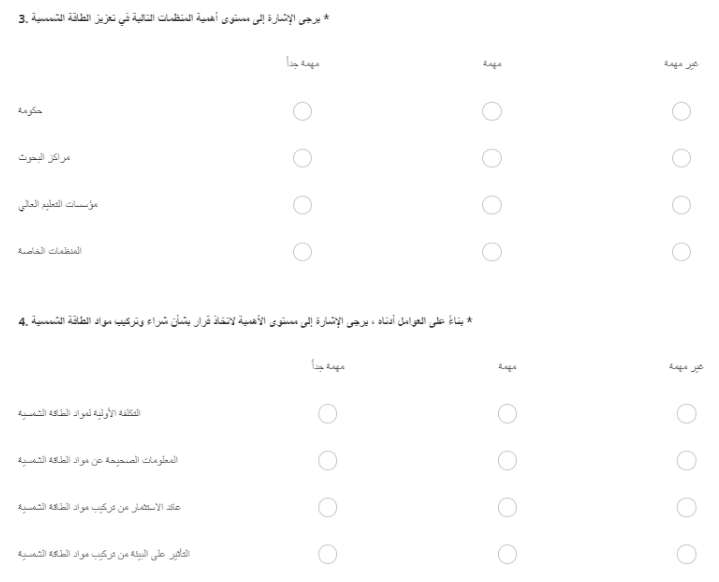The image size is (719, 582).
Task: Rate التأثير على البيئة as 'غير مهمة'
Action: pos(685,552)
